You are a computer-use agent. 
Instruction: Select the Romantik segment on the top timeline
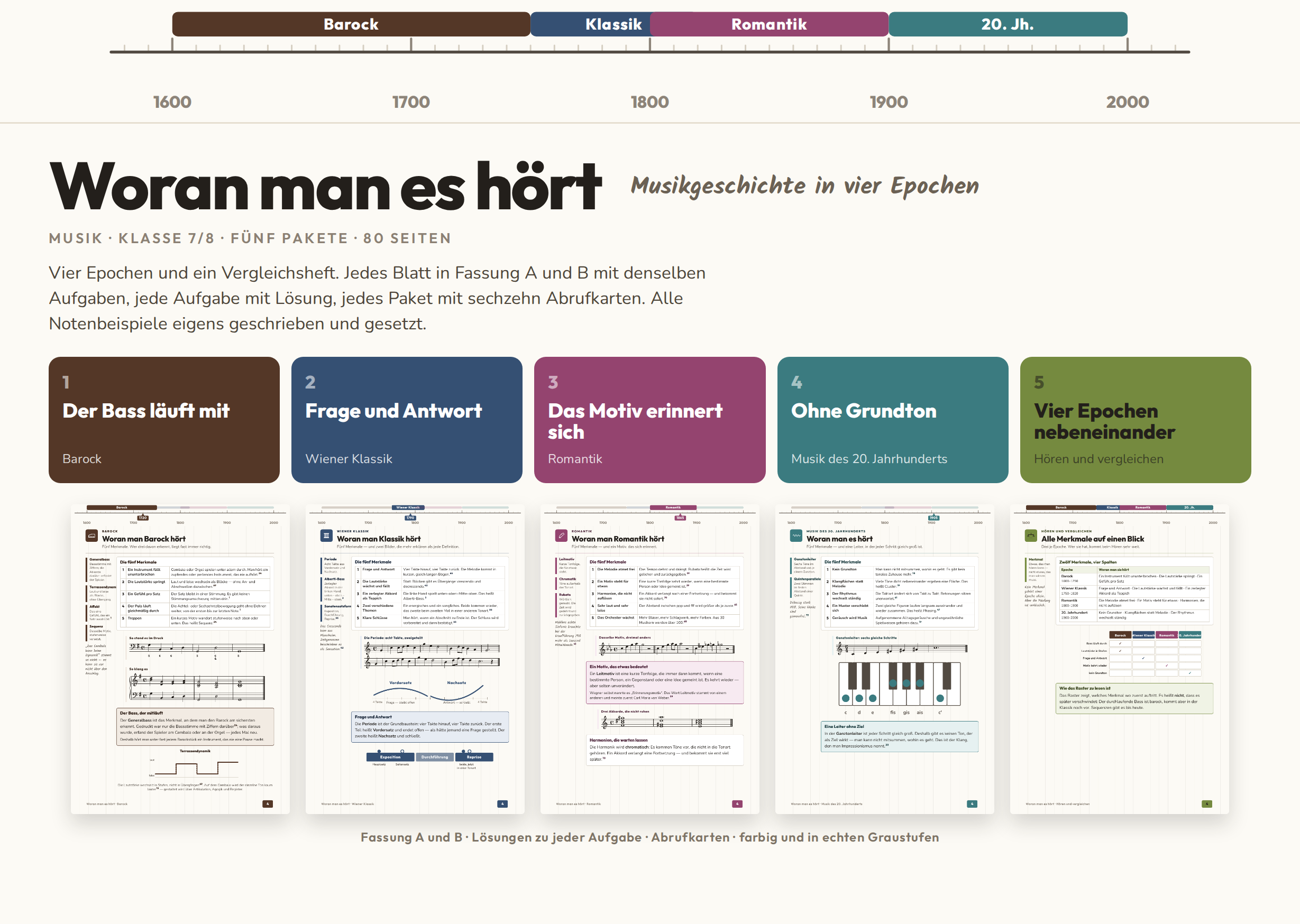tap(769, 24)
